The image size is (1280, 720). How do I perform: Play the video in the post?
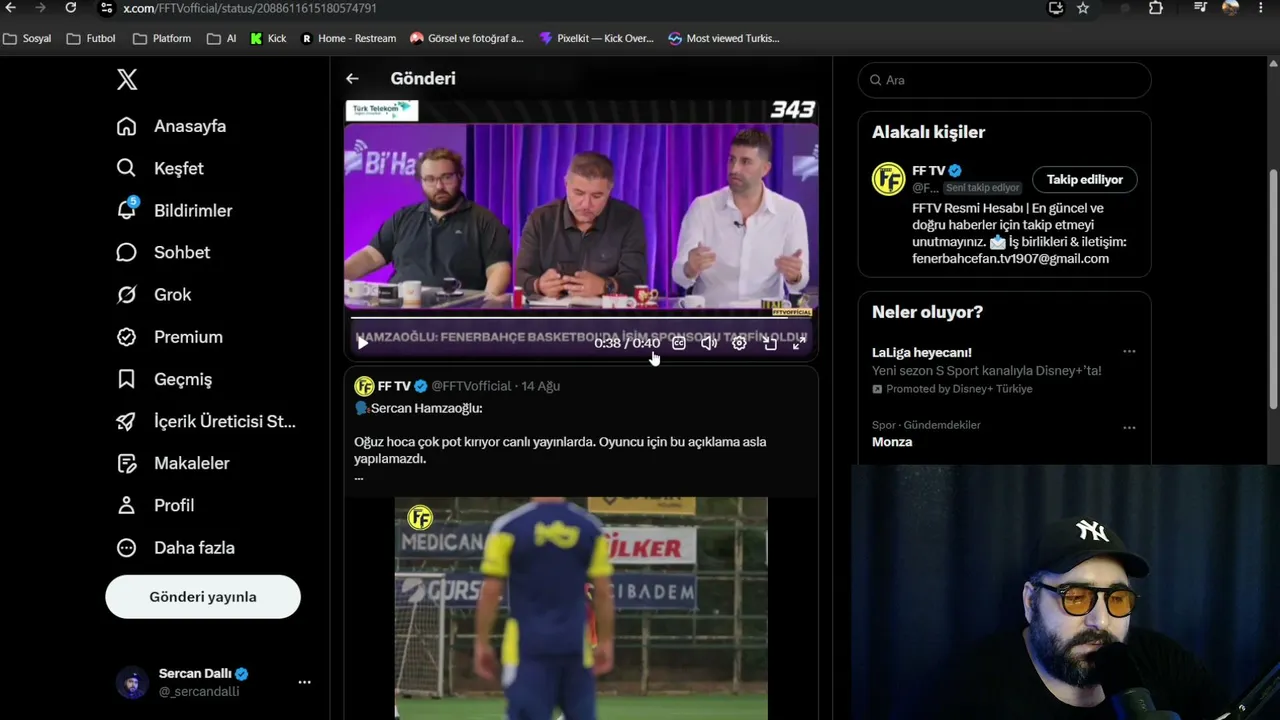[363, 343]
